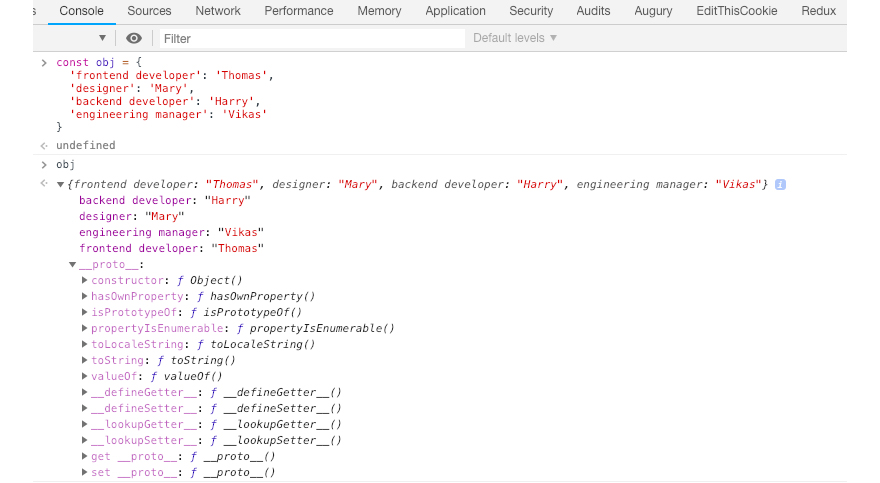Expand the hasOwnProperty entry
880x483 pixels.
[84, 296]
